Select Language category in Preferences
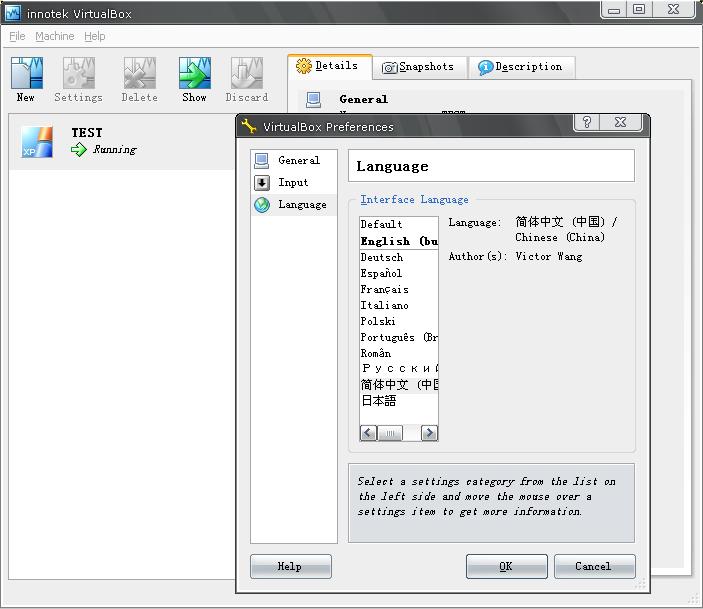 pos(293,205)
